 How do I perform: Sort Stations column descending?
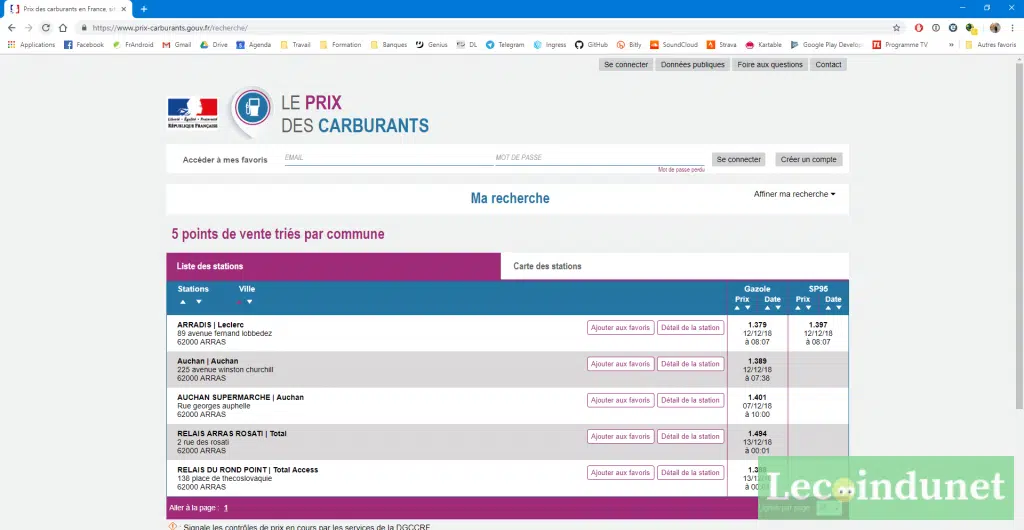(199, 302)
